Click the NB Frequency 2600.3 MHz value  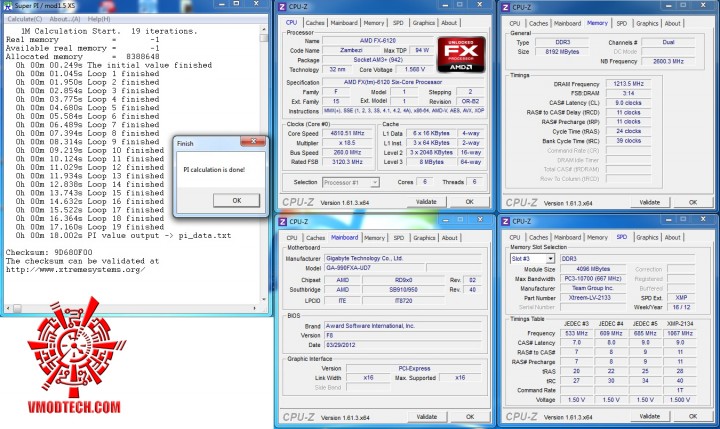(x=668, y=61)
